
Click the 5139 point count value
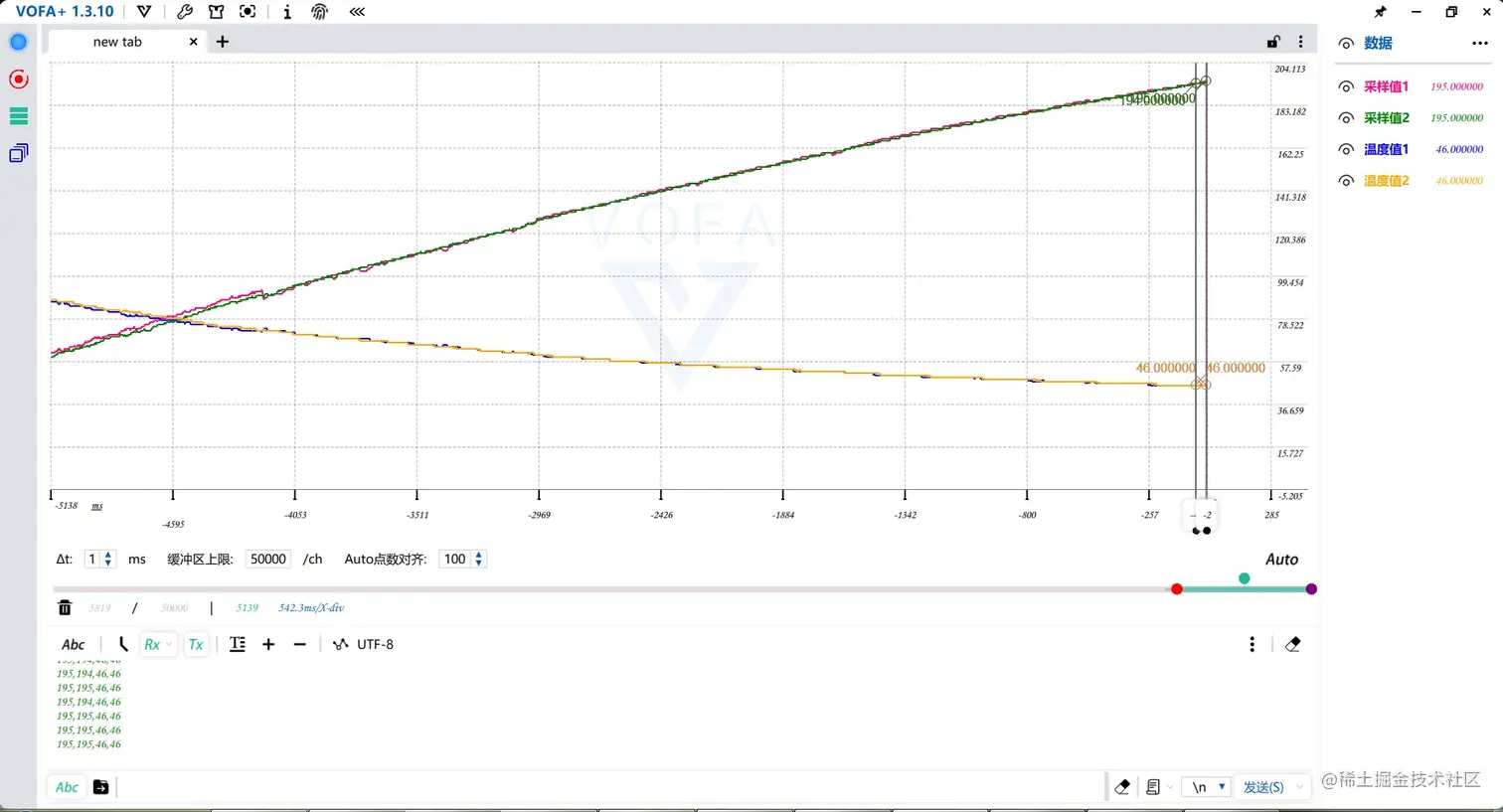pyautogui.click(x=248, y=607)
